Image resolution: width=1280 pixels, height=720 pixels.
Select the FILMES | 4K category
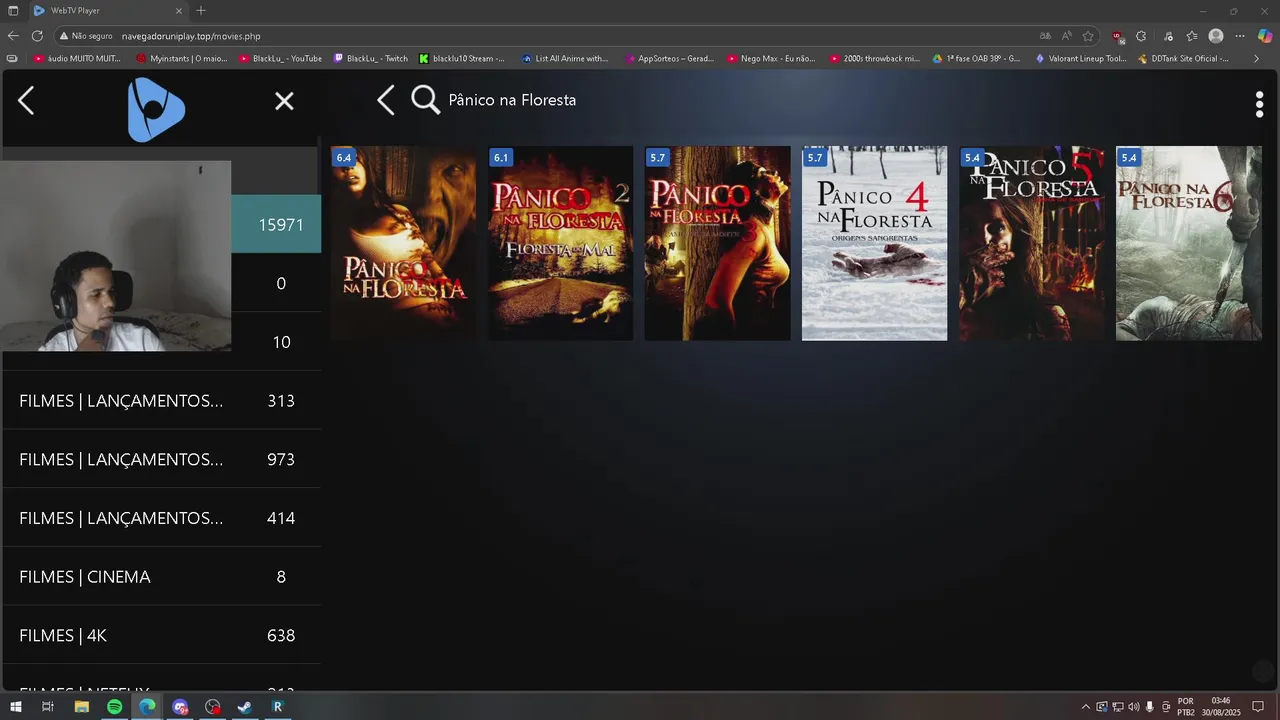(161, 636)
